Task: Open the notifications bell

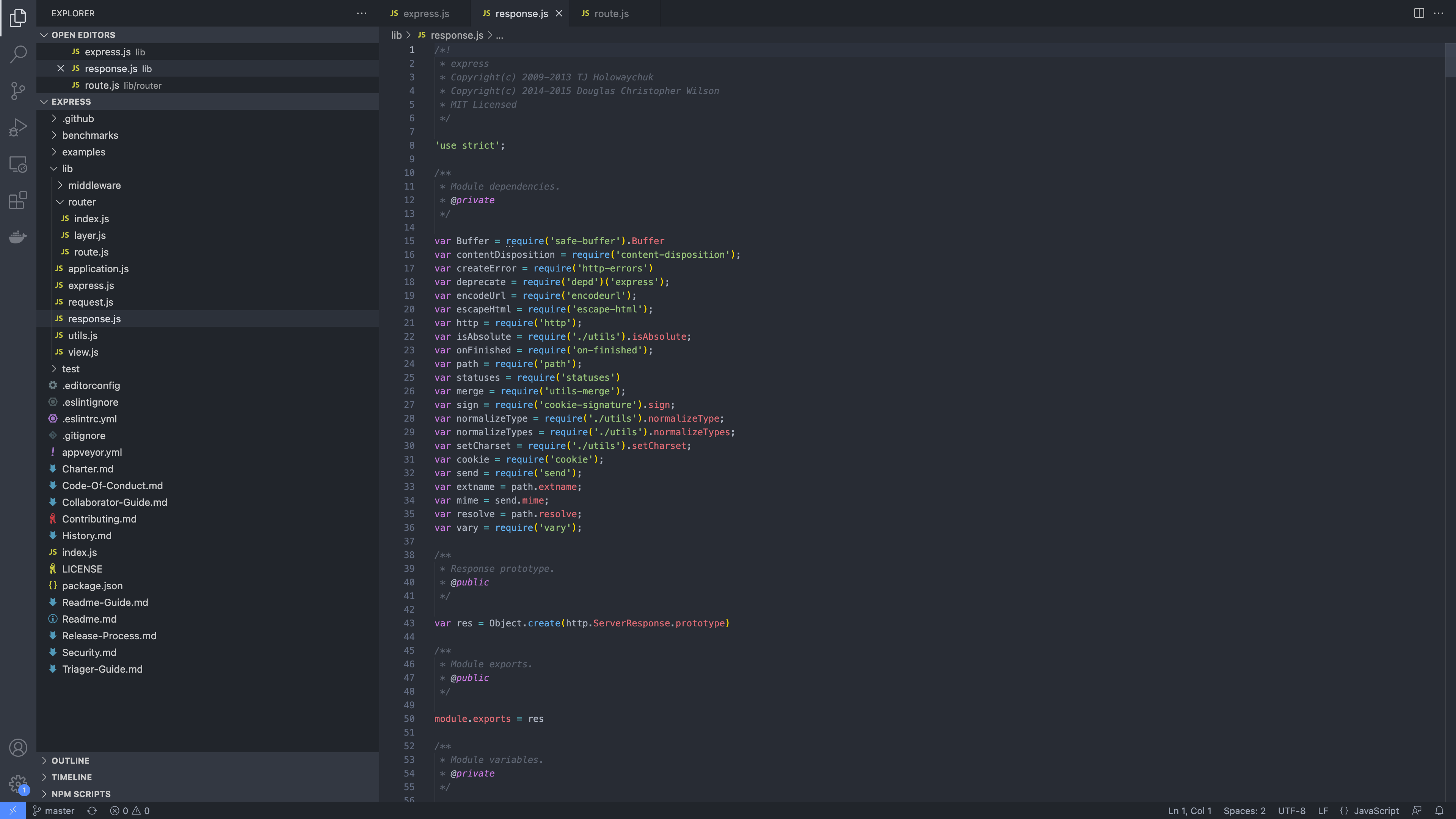Action: pyautogui.click(x=1439, y=811)
